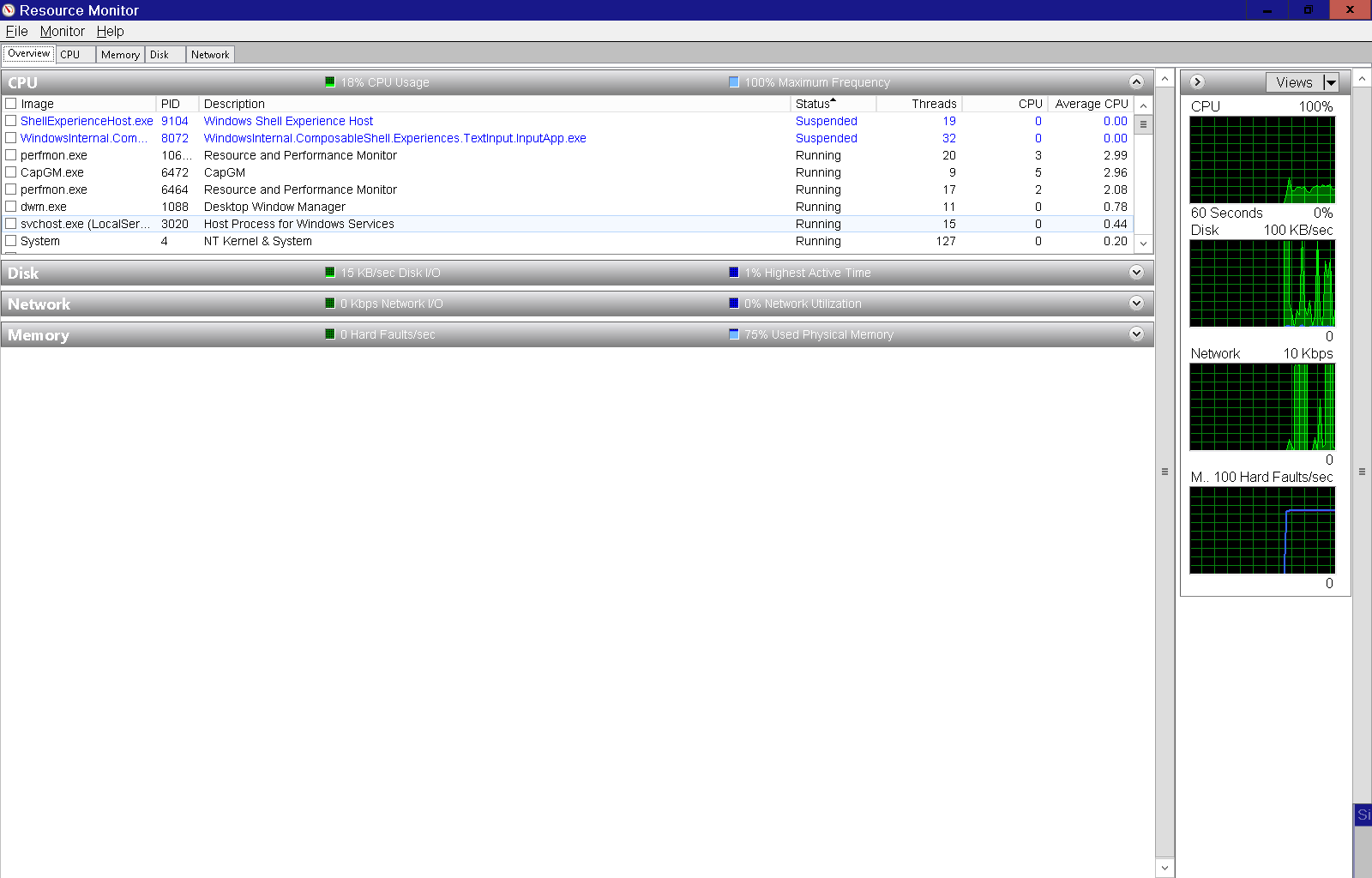This screenshot has width=1372, height=878.
Task: Check the svchost.exe (LocalSer... checkbox
Action: coord(11,224)
